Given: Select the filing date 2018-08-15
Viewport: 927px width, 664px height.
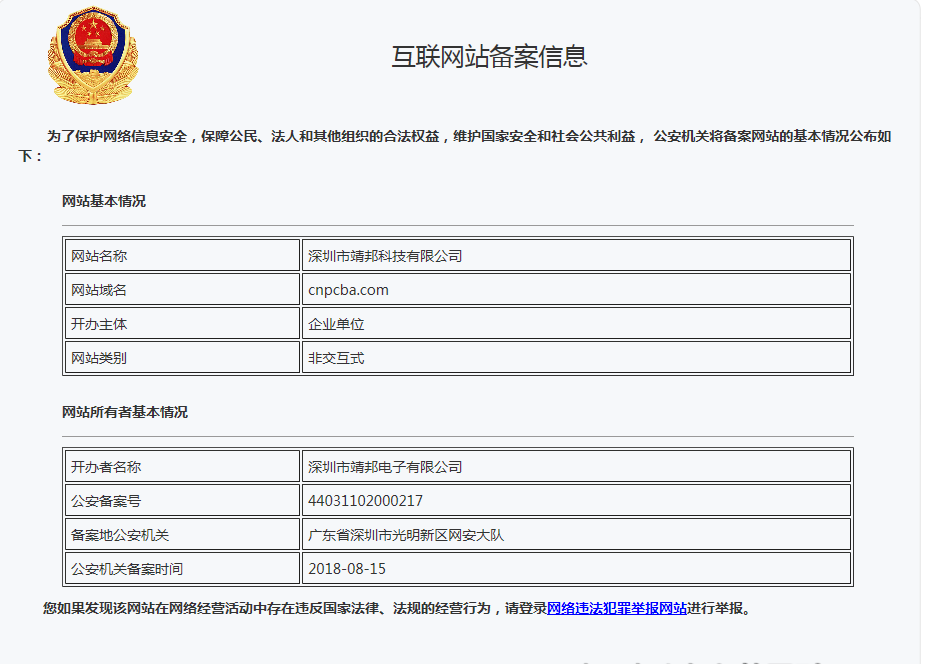Looking at the screenshot, I should click(347, 569).
